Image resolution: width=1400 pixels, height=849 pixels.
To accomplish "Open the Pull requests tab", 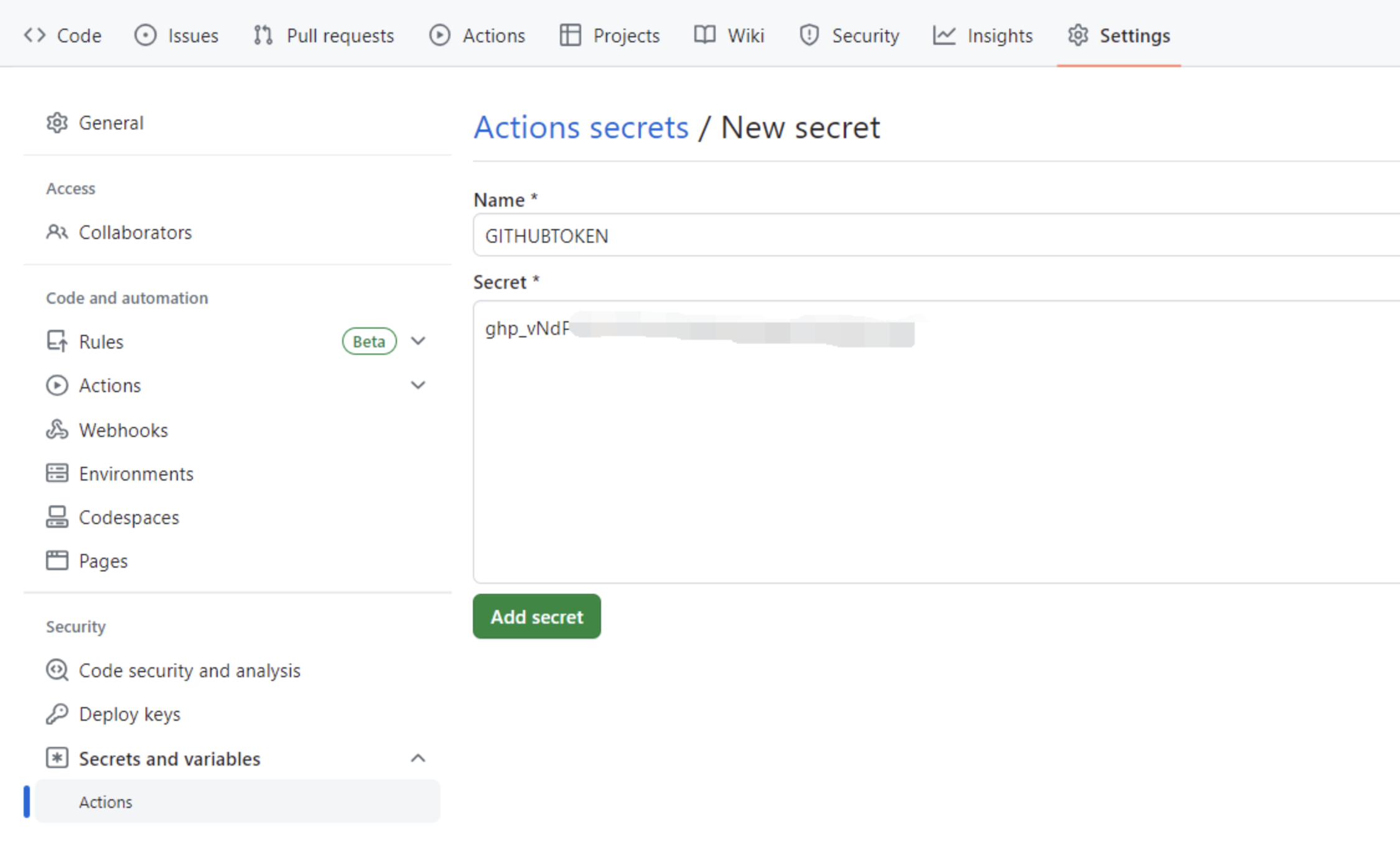I will point(324,35).
